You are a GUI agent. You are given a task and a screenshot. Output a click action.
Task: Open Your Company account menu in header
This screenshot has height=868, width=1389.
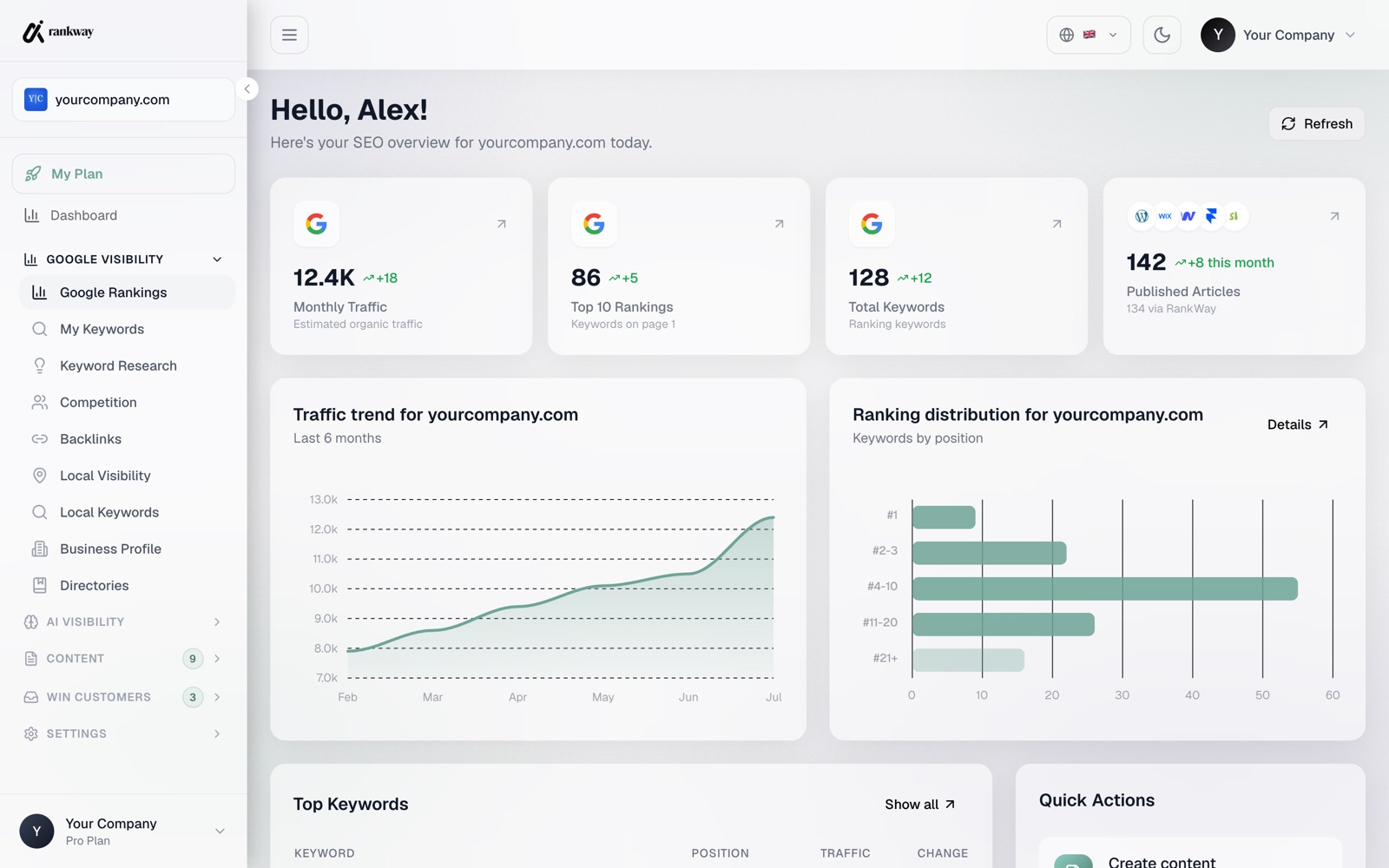click(1279, 35)
